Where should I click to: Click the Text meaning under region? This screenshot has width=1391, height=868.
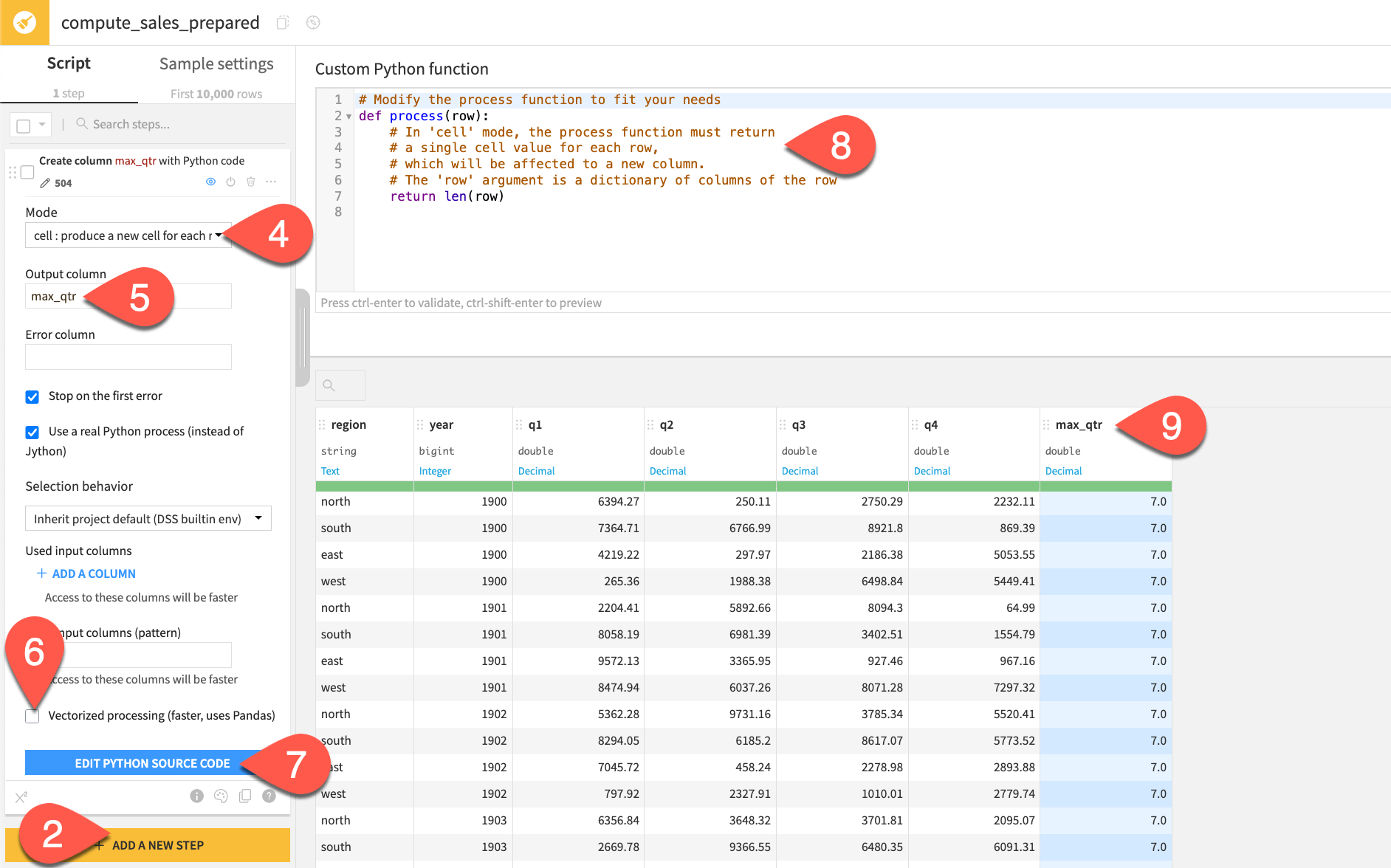click(330, 471)
